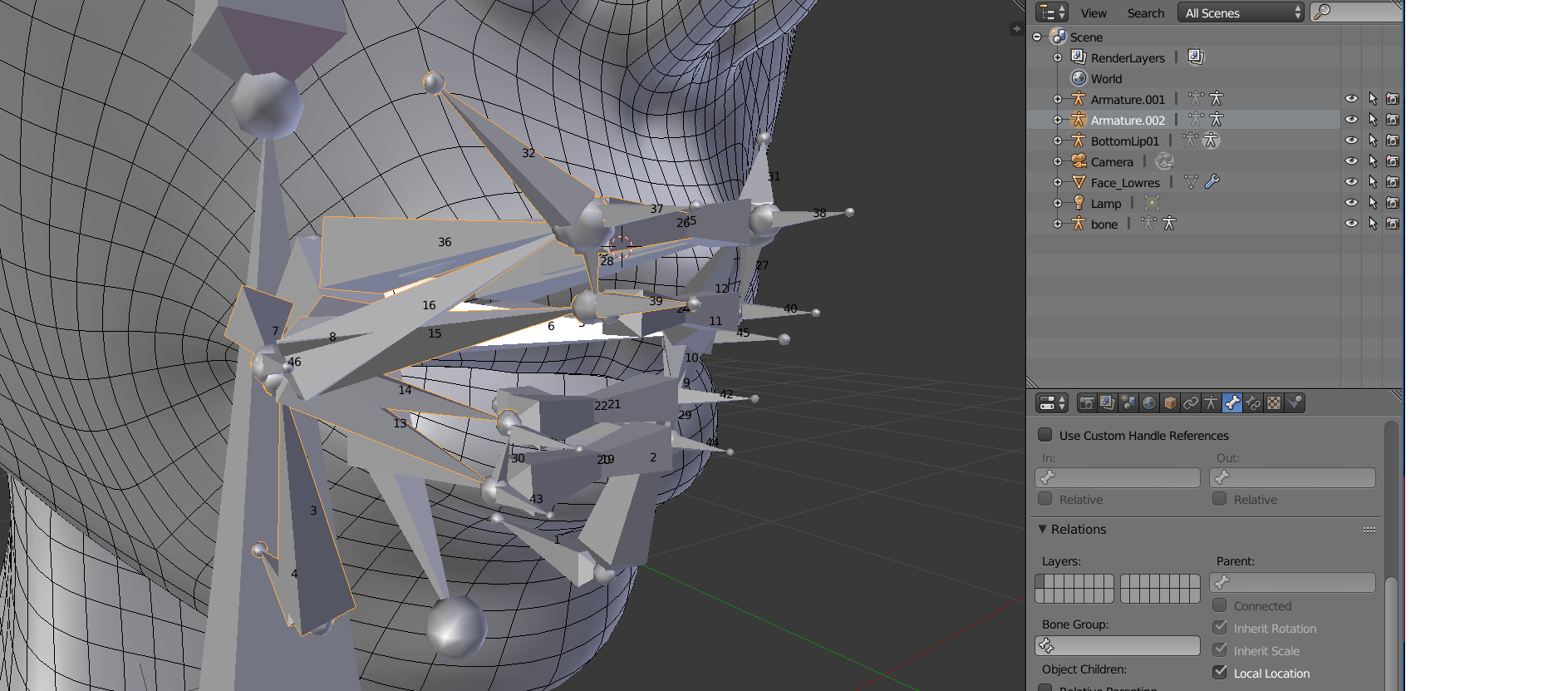Open the Texture tab (checkerboard icon)
This screenshot has height=691, width=1568.
[1274, 403]
